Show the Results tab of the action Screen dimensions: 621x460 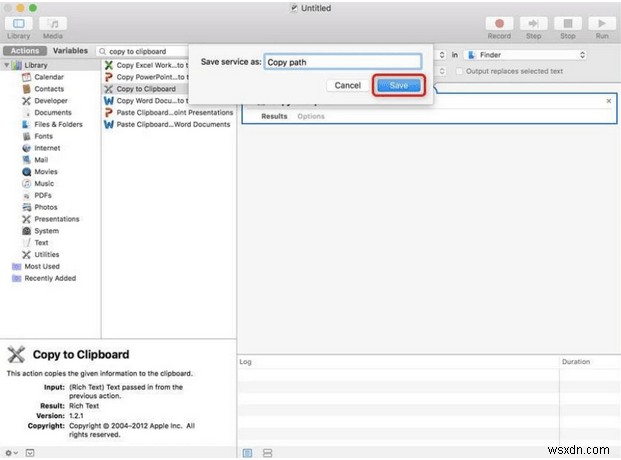click(x=274, y=116)
